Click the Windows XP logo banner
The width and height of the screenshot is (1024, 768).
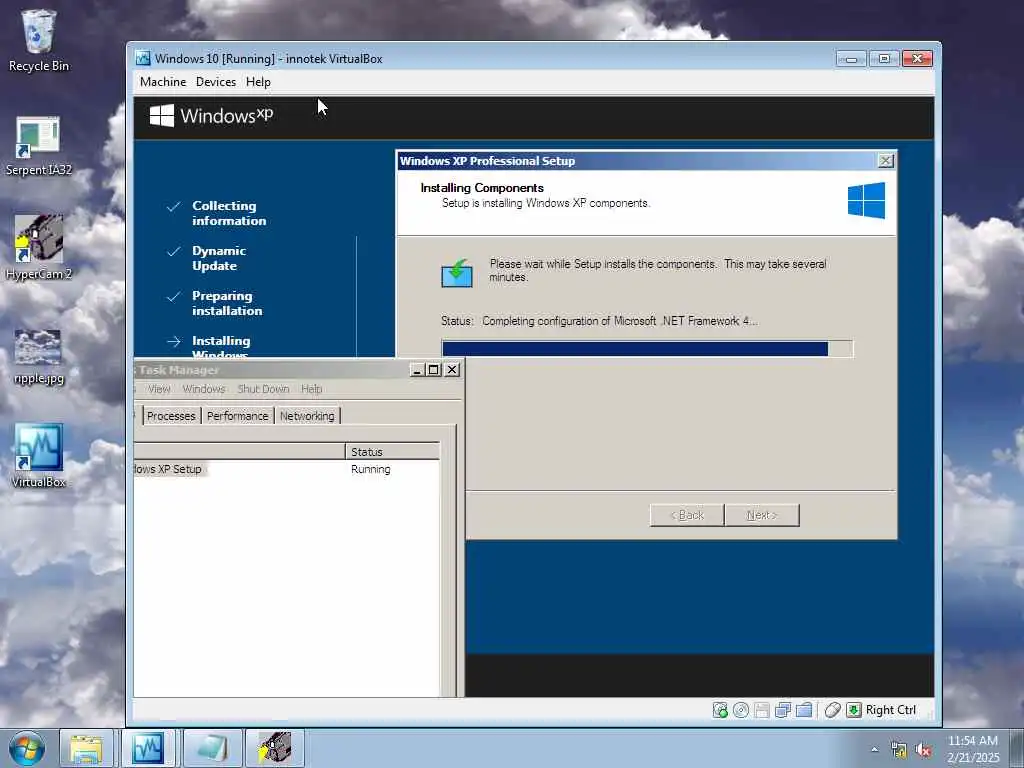211,116
